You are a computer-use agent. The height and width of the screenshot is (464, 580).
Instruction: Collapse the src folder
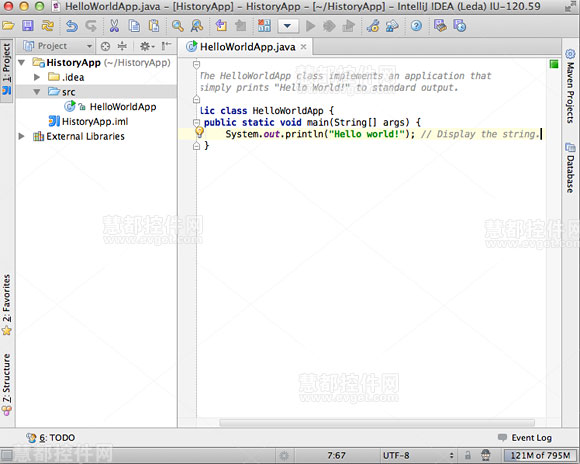coord(37,92)
